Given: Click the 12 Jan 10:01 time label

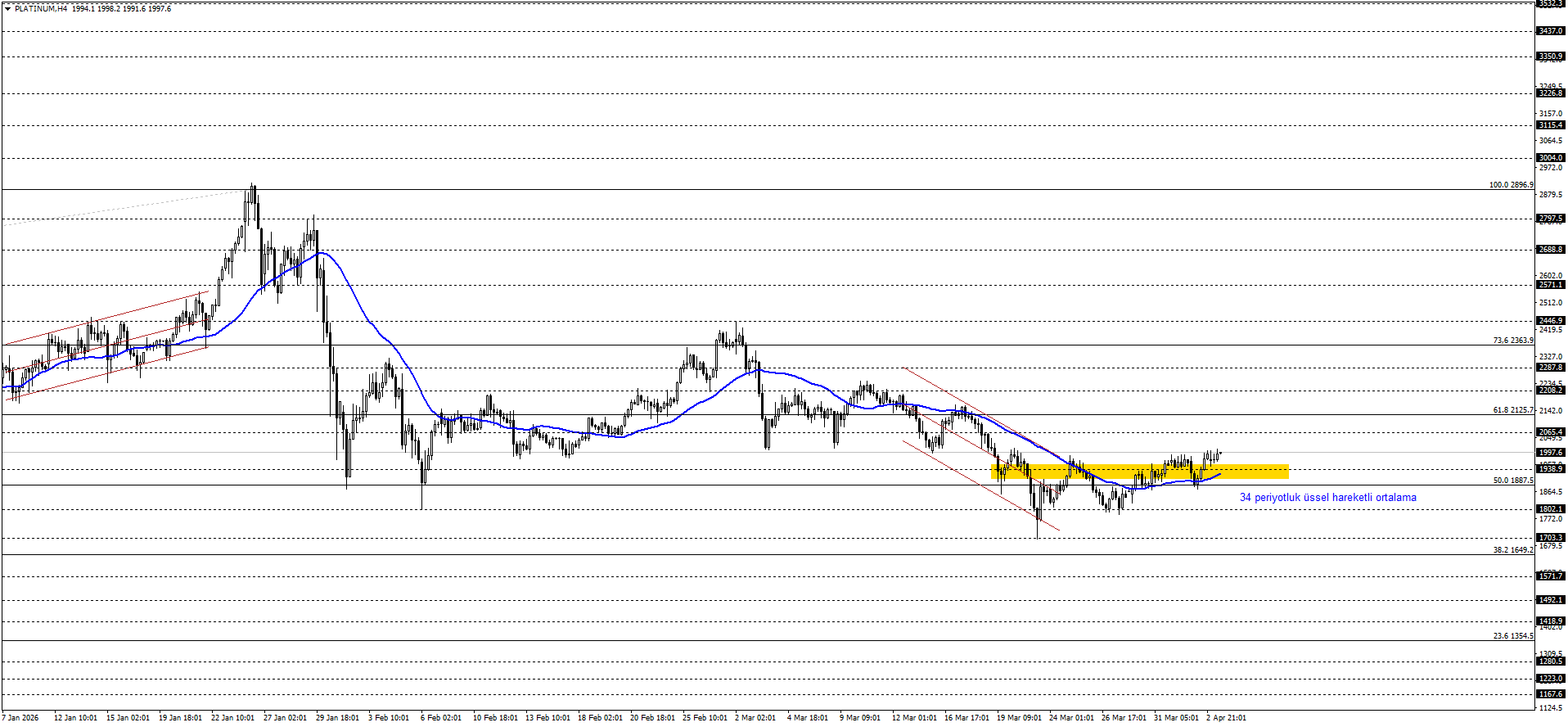Looking at the screenshot, I should pyautogui.click(x=75, y=718).
